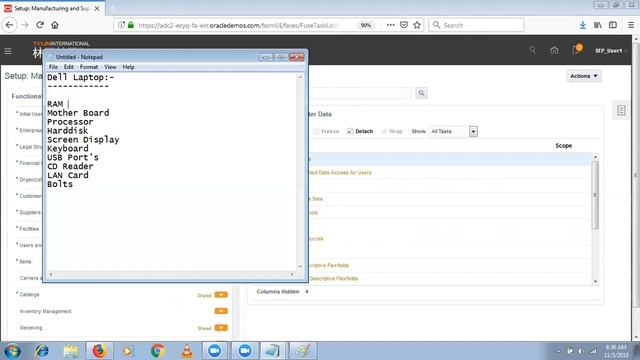This screenshot has width=640, height=360.
Task: Click the task search magnifier button
Action: point(421,93)
